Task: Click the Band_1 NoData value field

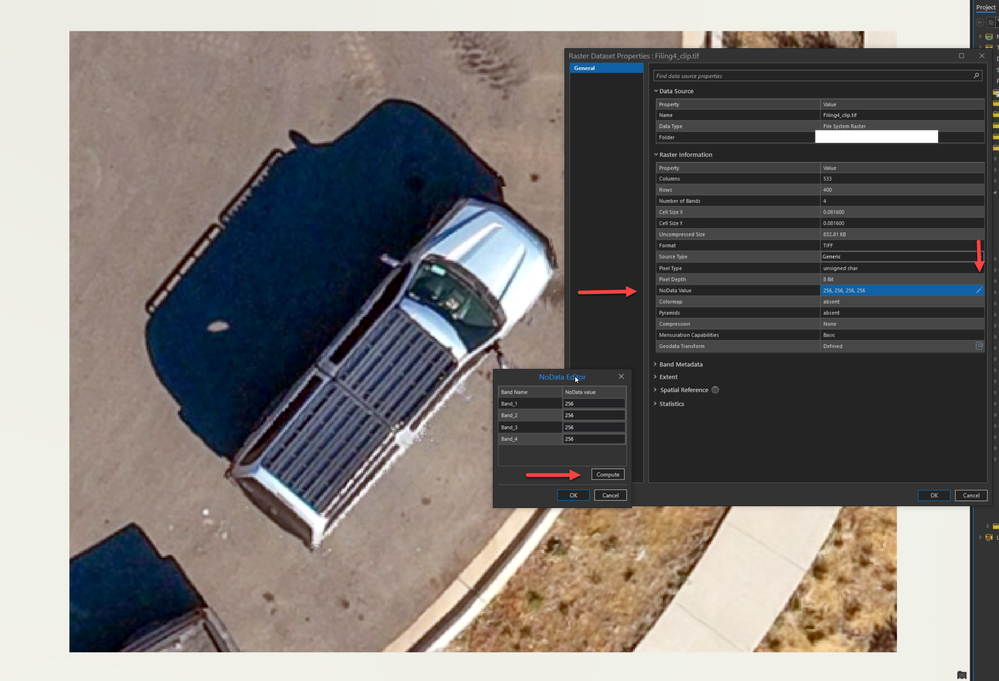Action: tap(593, 403)
